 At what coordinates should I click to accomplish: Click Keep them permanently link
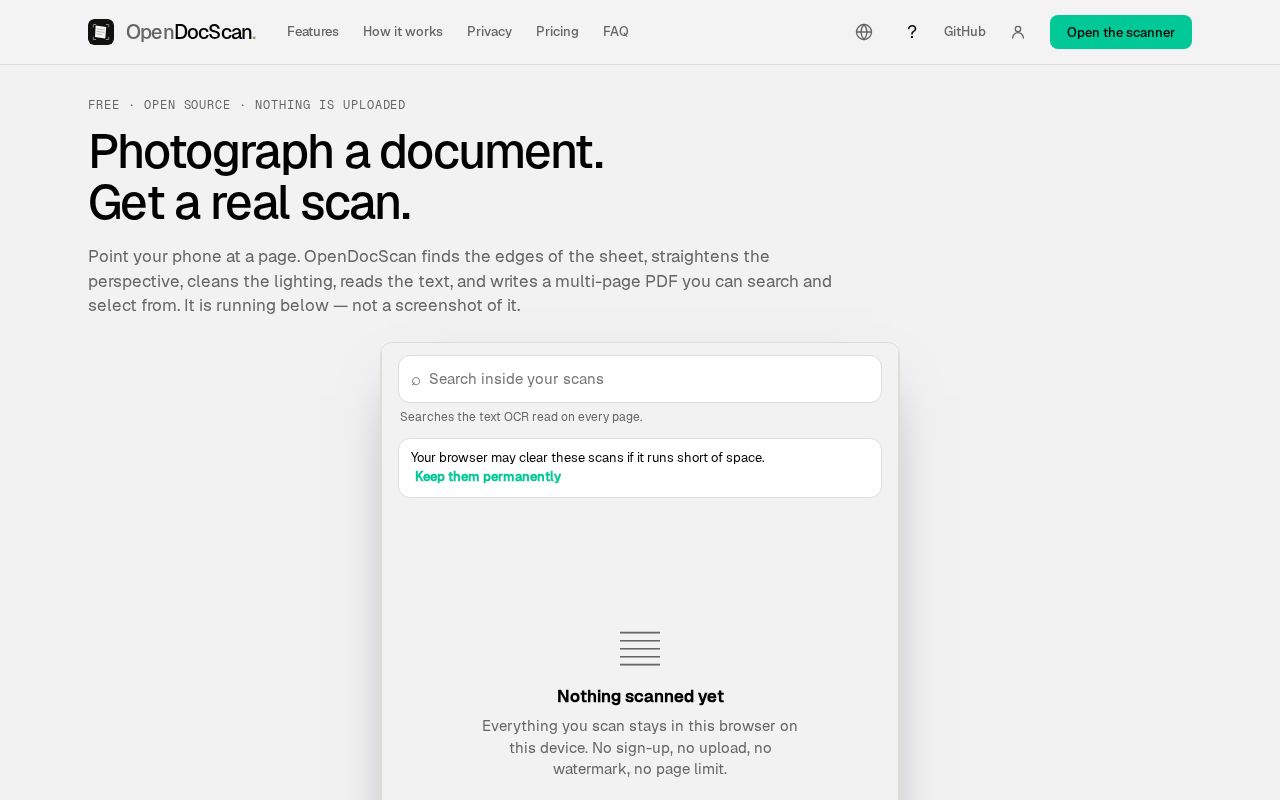[488, 477]
